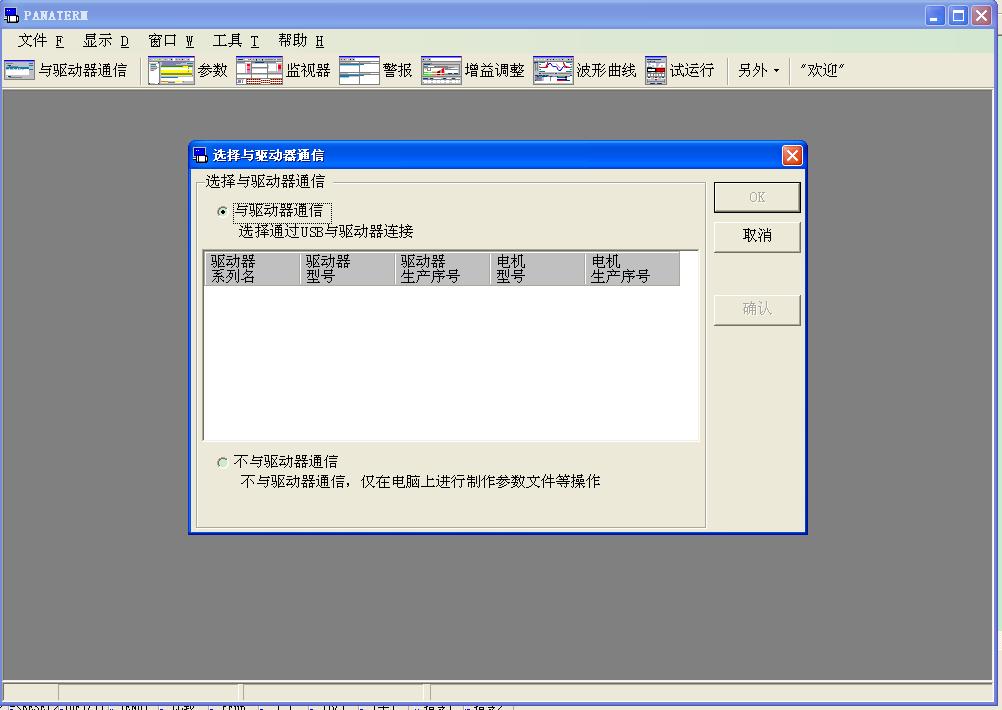Click the 试运行 trial run icon
Image resolution: width=1002 pixels, height=710 pixels.
point(656,70)
